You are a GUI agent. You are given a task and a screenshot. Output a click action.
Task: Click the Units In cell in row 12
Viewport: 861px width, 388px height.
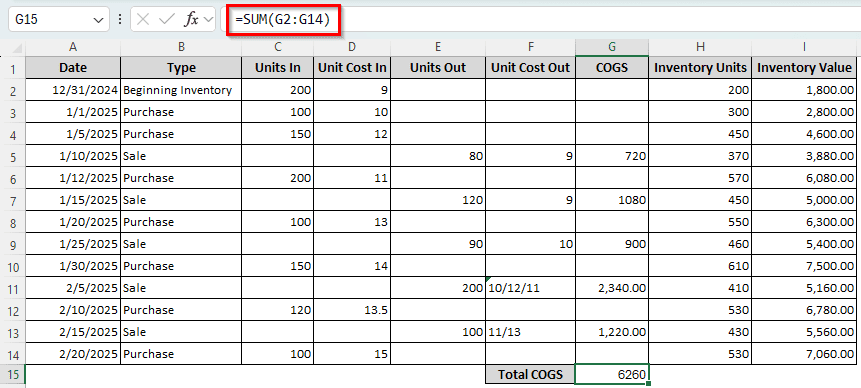click(x=278, y=310)
